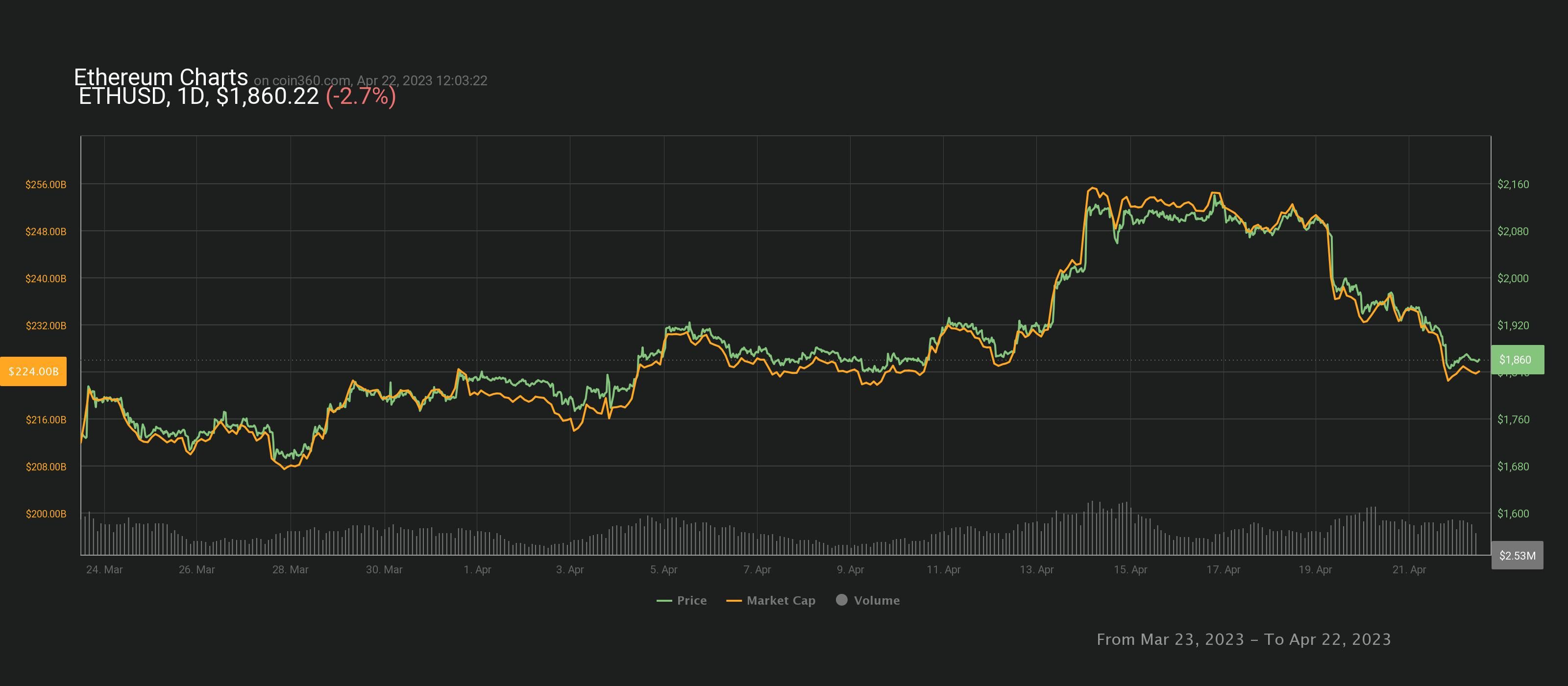Image resolution: width=1568 pixels, height=686 pixels.
Task: Click the 28. Mar date label
Action: [x=291, y=570]
